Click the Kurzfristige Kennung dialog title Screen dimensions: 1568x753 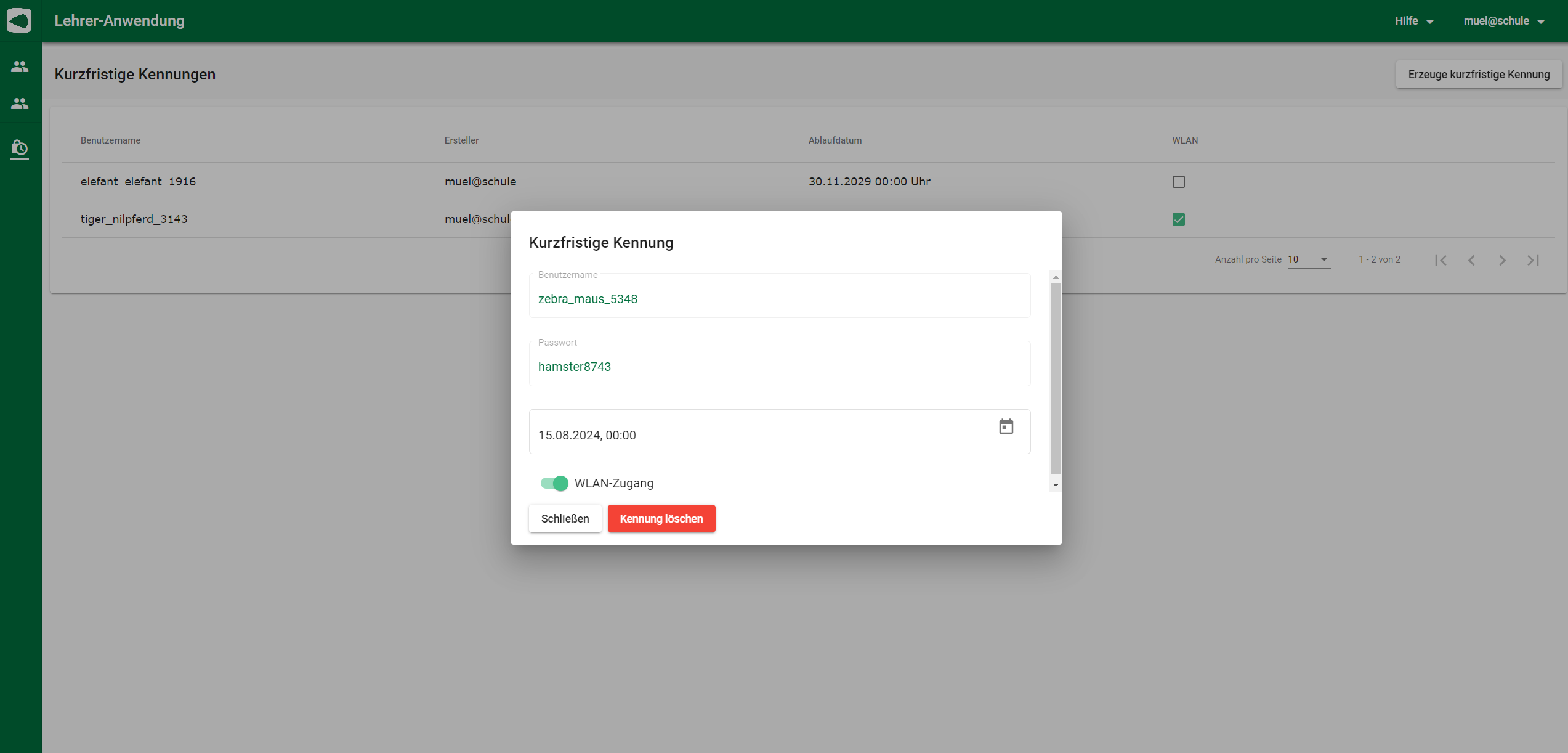(x=601, y=243)
